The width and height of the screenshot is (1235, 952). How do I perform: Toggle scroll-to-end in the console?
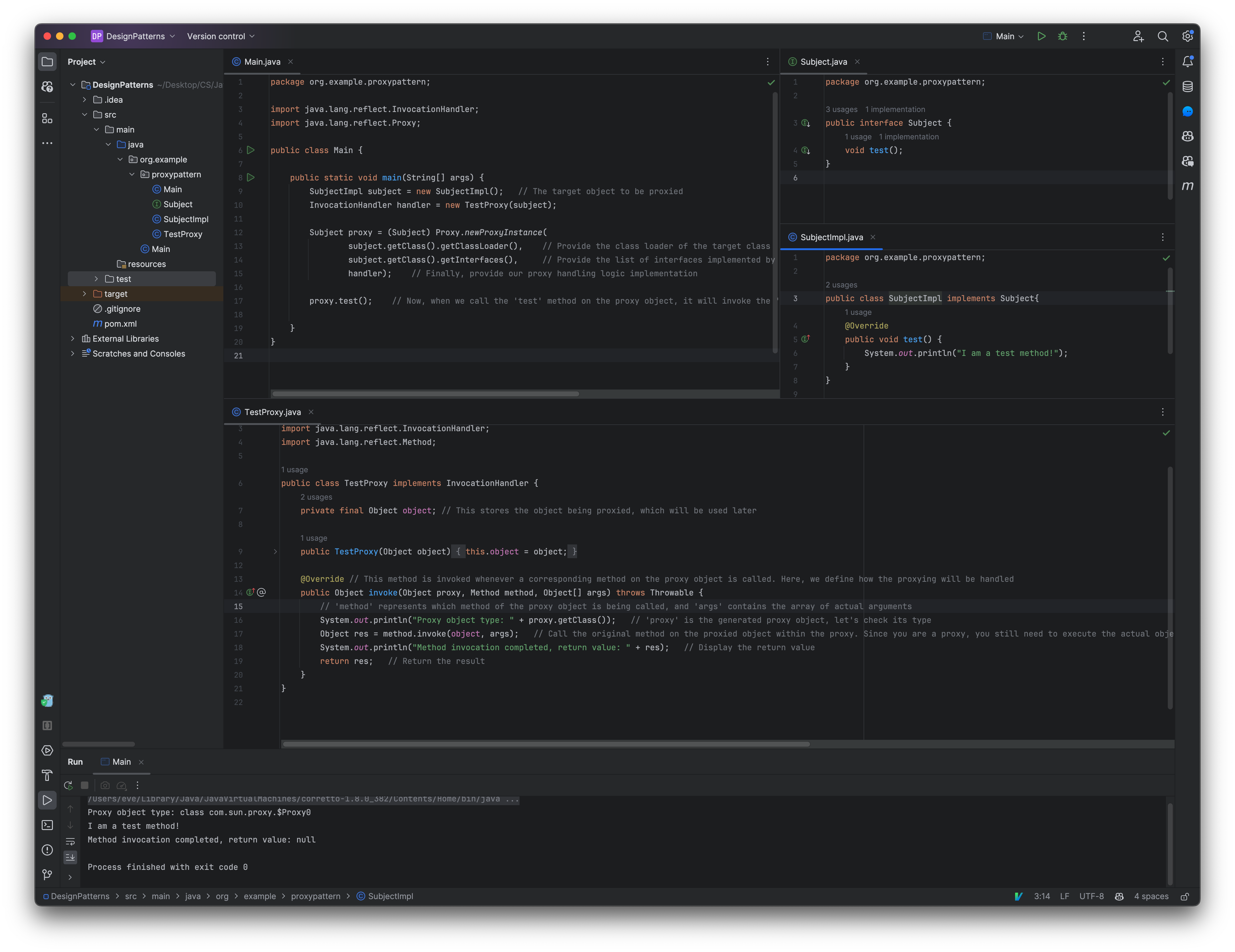(x=70, y=857)
